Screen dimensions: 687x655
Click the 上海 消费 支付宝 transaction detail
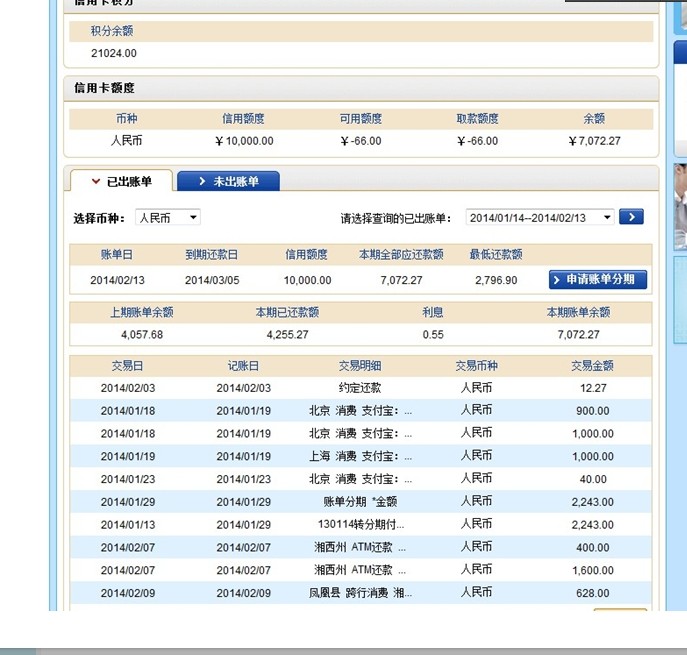[x=360, y=456]
